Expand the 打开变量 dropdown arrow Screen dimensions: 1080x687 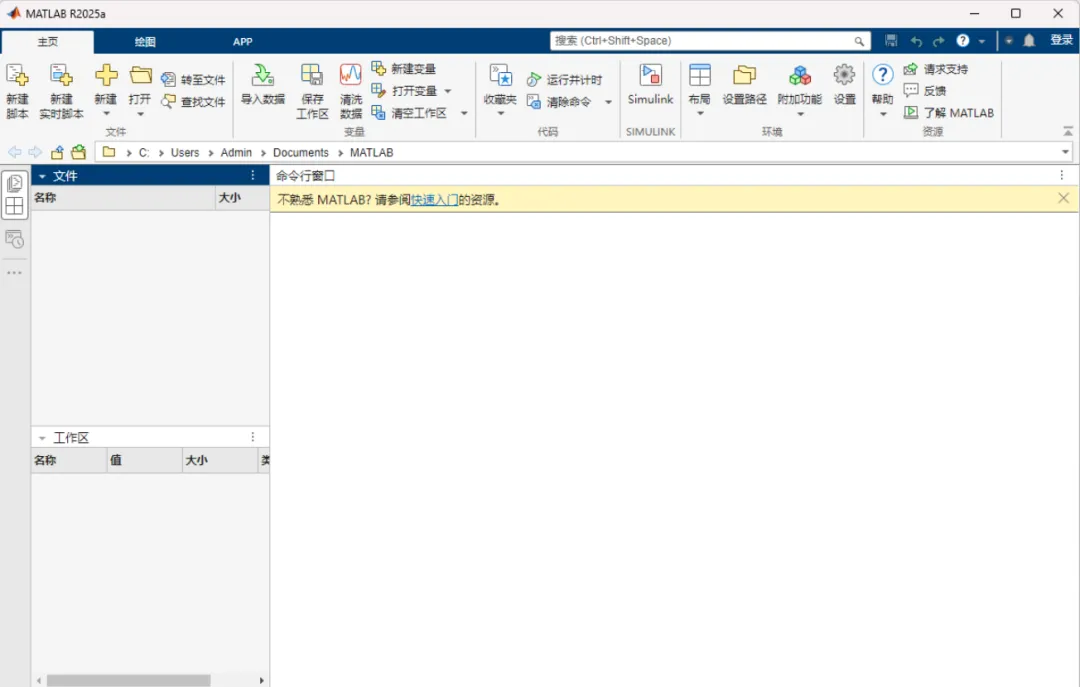click(x=448, y=91)
